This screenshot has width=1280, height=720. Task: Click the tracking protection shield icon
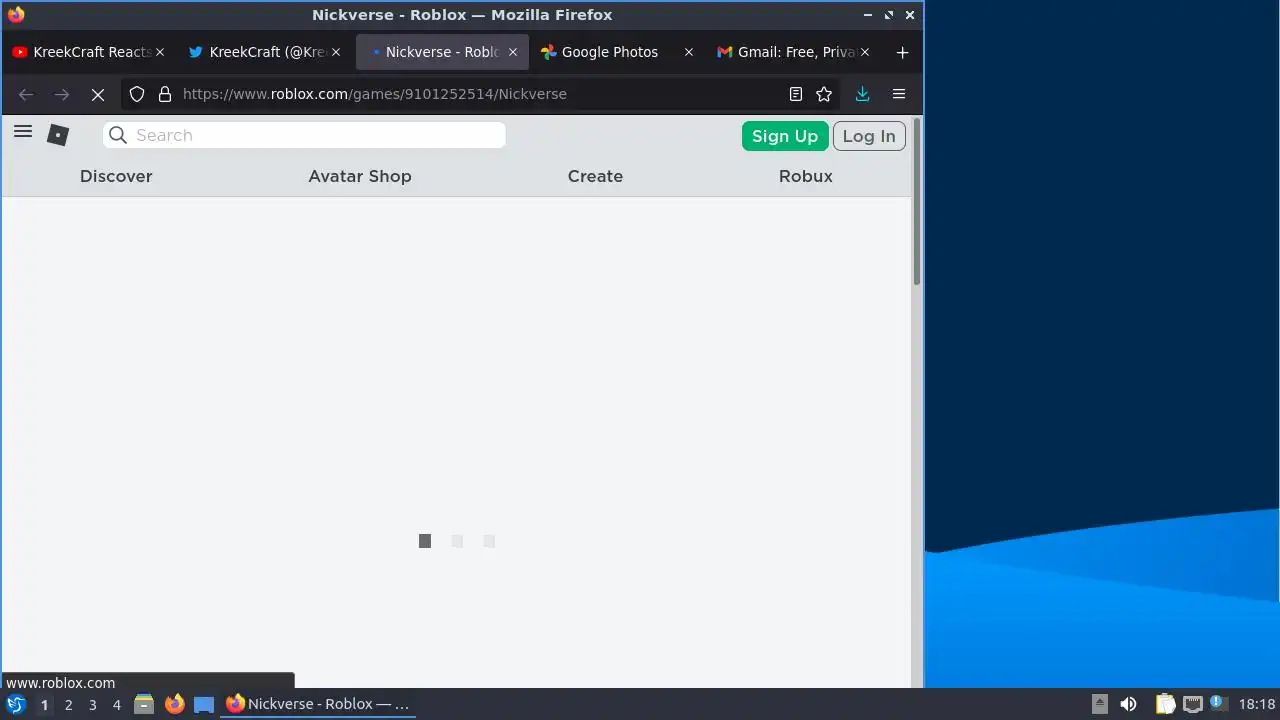coord(137,94)
